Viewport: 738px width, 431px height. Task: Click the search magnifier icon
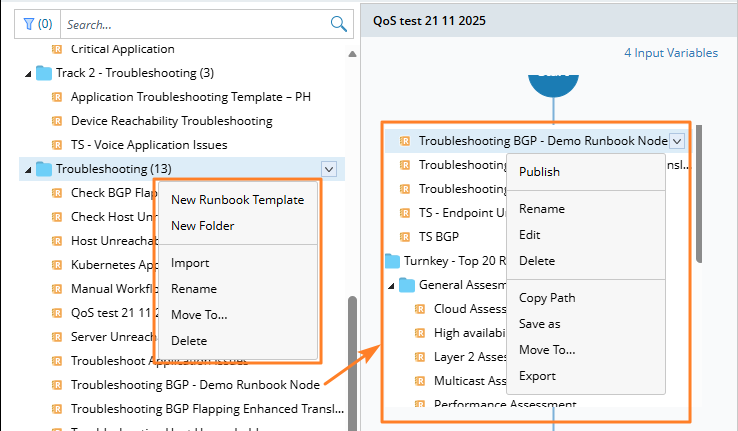point(339,24)
